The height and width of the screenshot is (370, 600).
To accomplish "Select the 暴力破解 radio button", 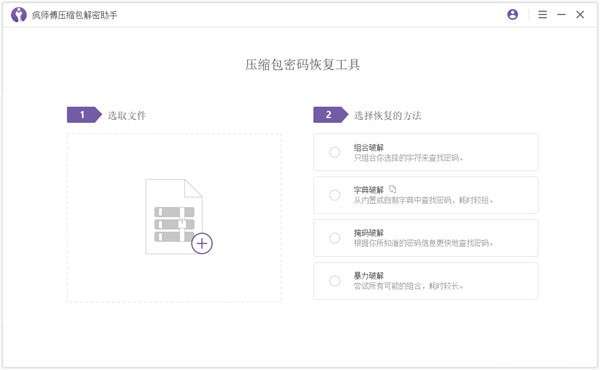I will pyautogui.click(x=334, y=281).
